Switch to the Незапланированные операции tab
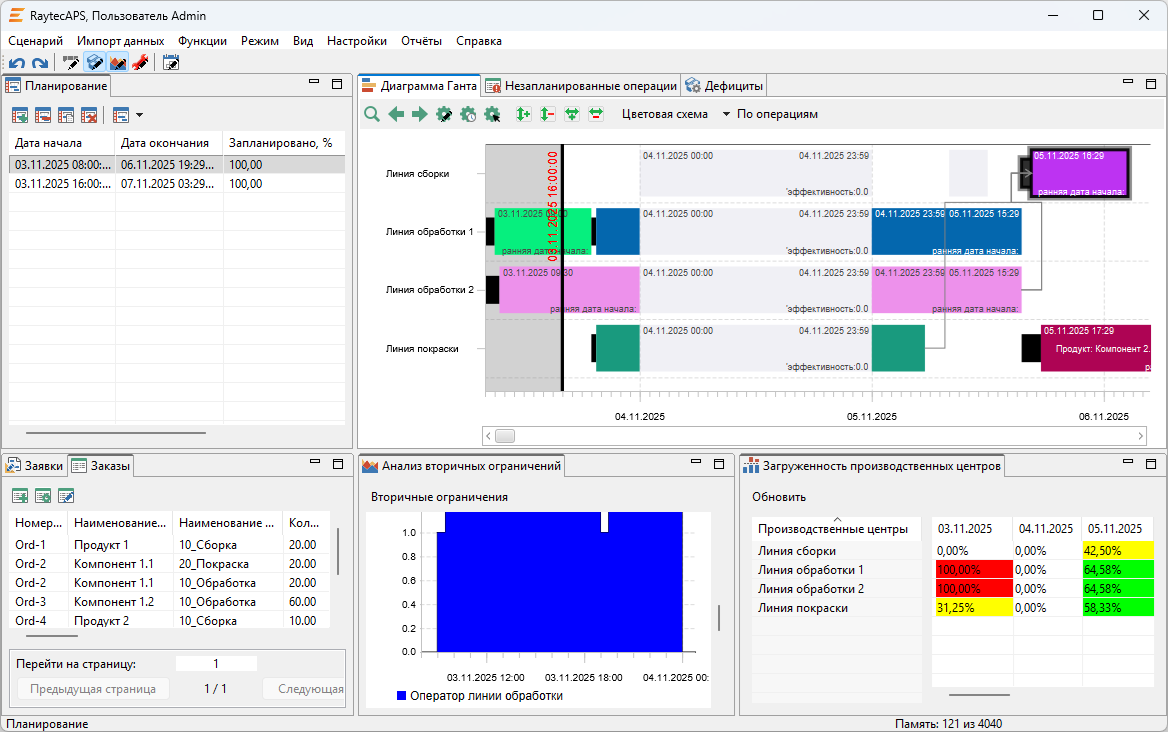 pyautogui.click(x=581, y=86)
